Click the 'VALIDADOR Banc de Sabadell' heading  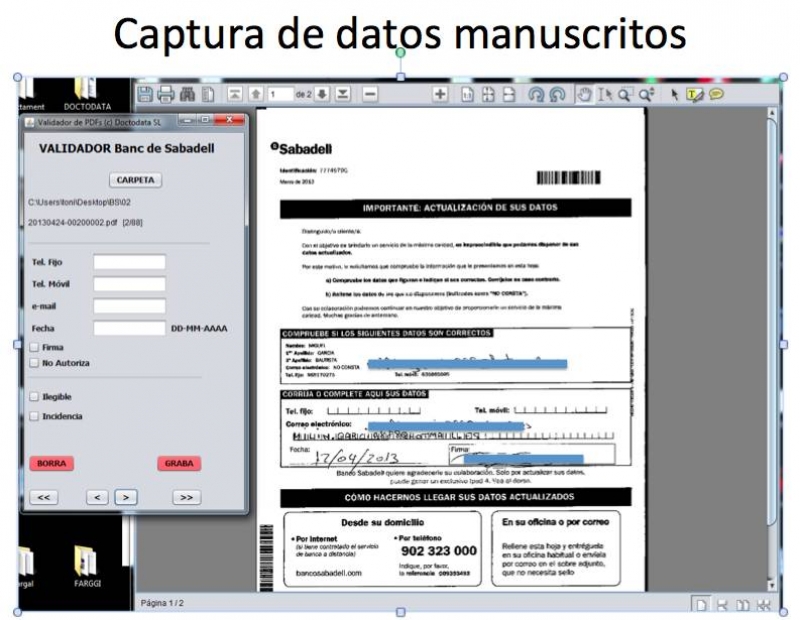click(127, 148)
